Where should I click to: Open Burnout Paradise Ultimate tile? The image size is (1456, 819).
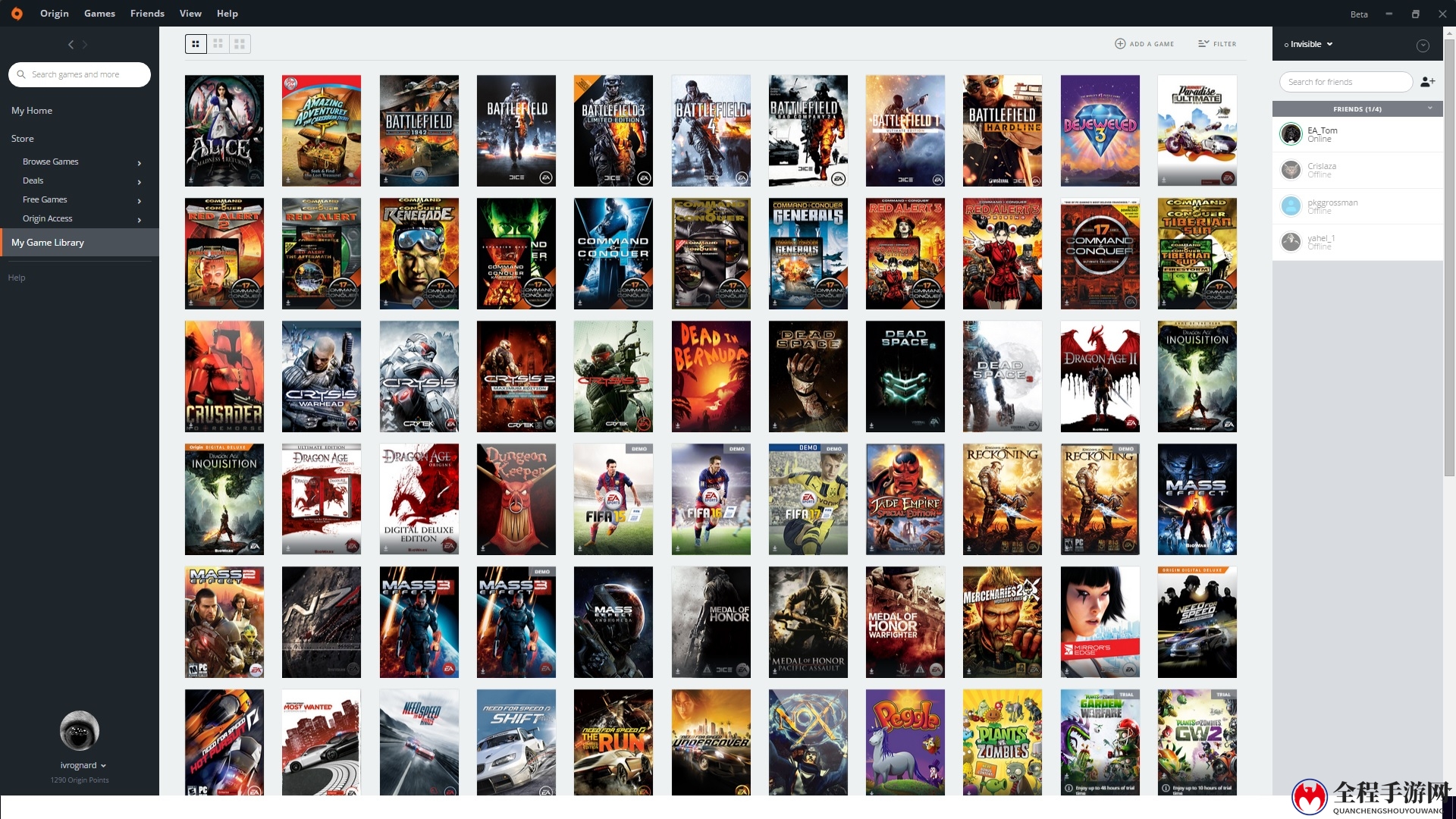click(x=1197, y=130)
